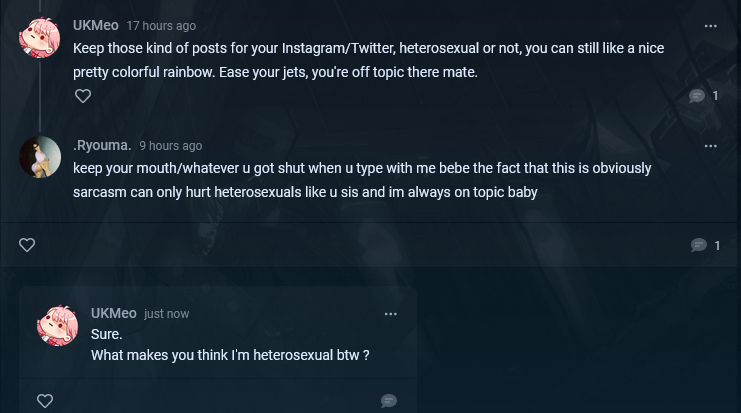
Task: Click reply count next to first comment bubble
Action: click(x=715, y=96)
